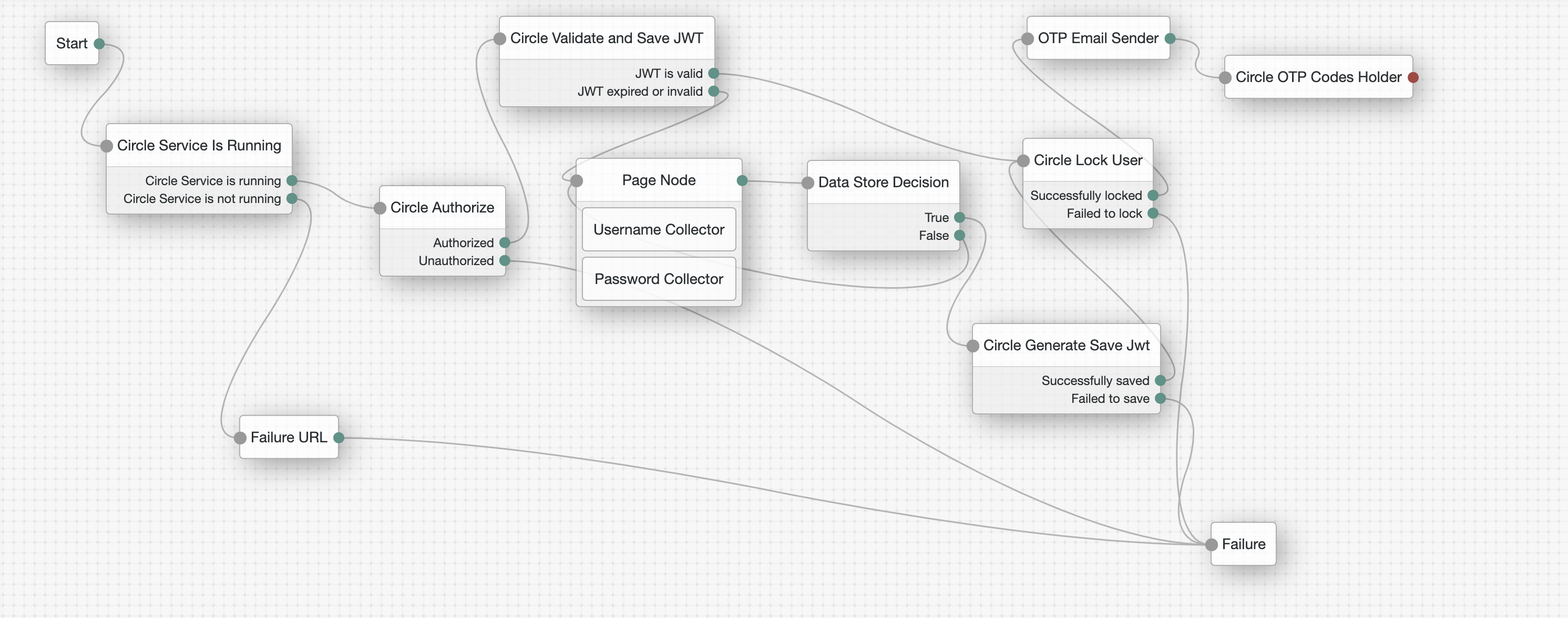This screenshot has width=1568, height=618.
Task: Click the 'Successfully saved' outcome connector
Action: 1160,381
